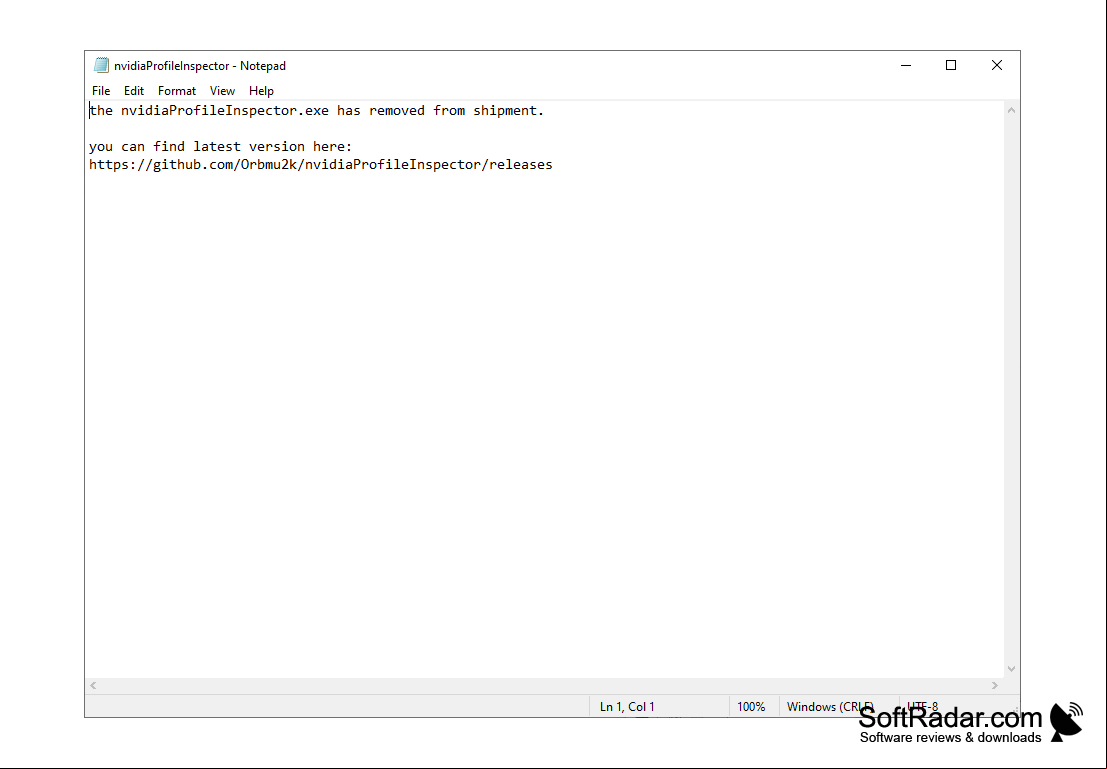Open the File menu
This screenshot has width=1107, height=769.
pyautogui.click(x=101, y=90)
